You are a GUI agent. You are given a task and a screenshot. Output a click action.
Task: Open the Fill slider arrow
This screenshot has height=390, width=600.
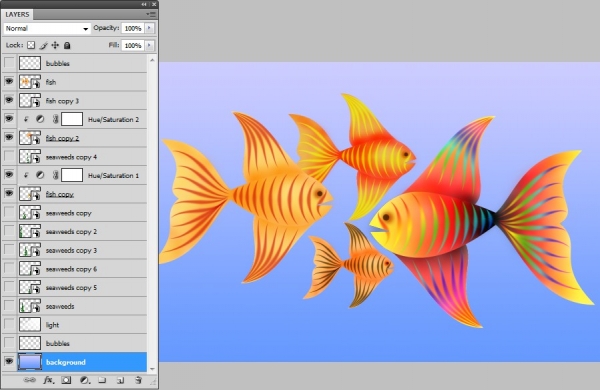click(149, 46)
